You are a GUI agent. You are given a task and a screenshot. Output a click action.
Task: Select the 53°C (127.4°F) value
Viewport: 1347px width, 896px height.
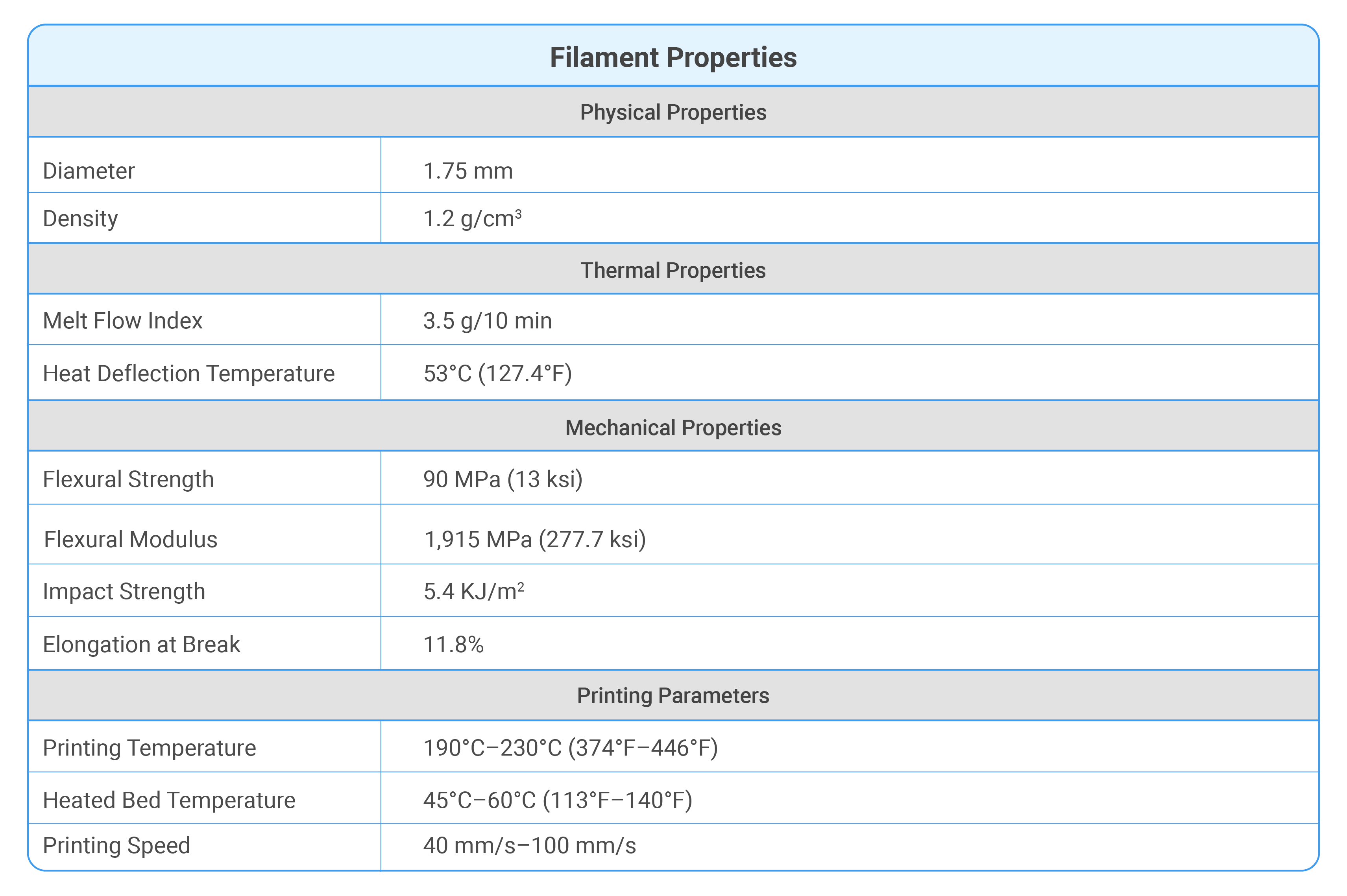point(497,374)
